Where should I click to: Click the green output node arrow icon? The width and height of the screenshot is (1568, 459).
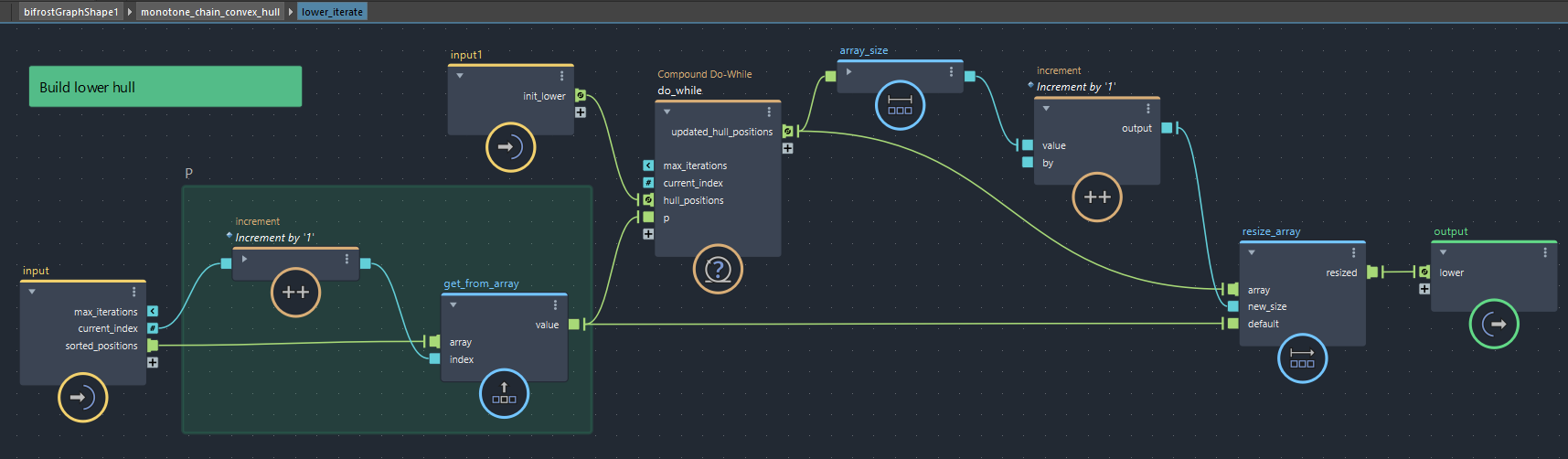(1493, 324)
